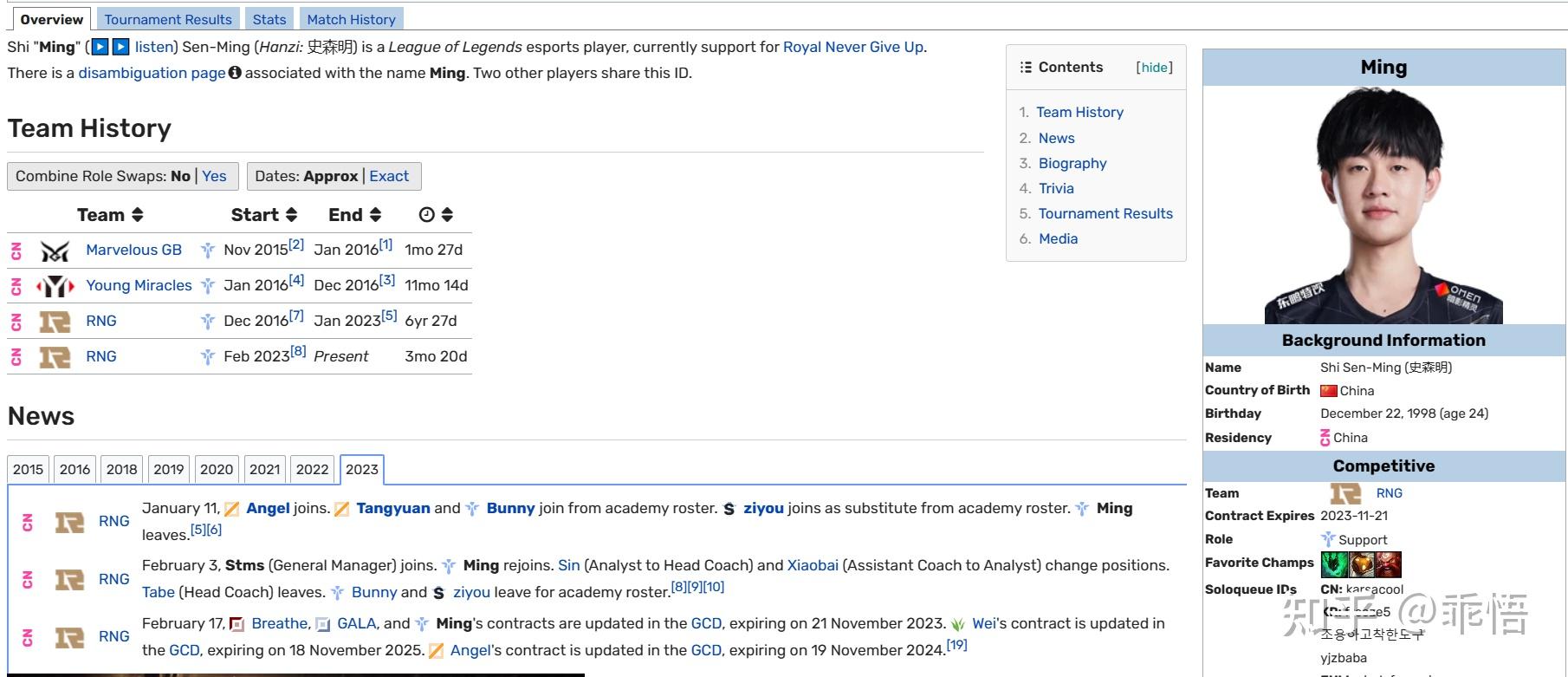Open the Tournament Results tab
This screenshot has width=1568, height=677.
click(168, 19)
